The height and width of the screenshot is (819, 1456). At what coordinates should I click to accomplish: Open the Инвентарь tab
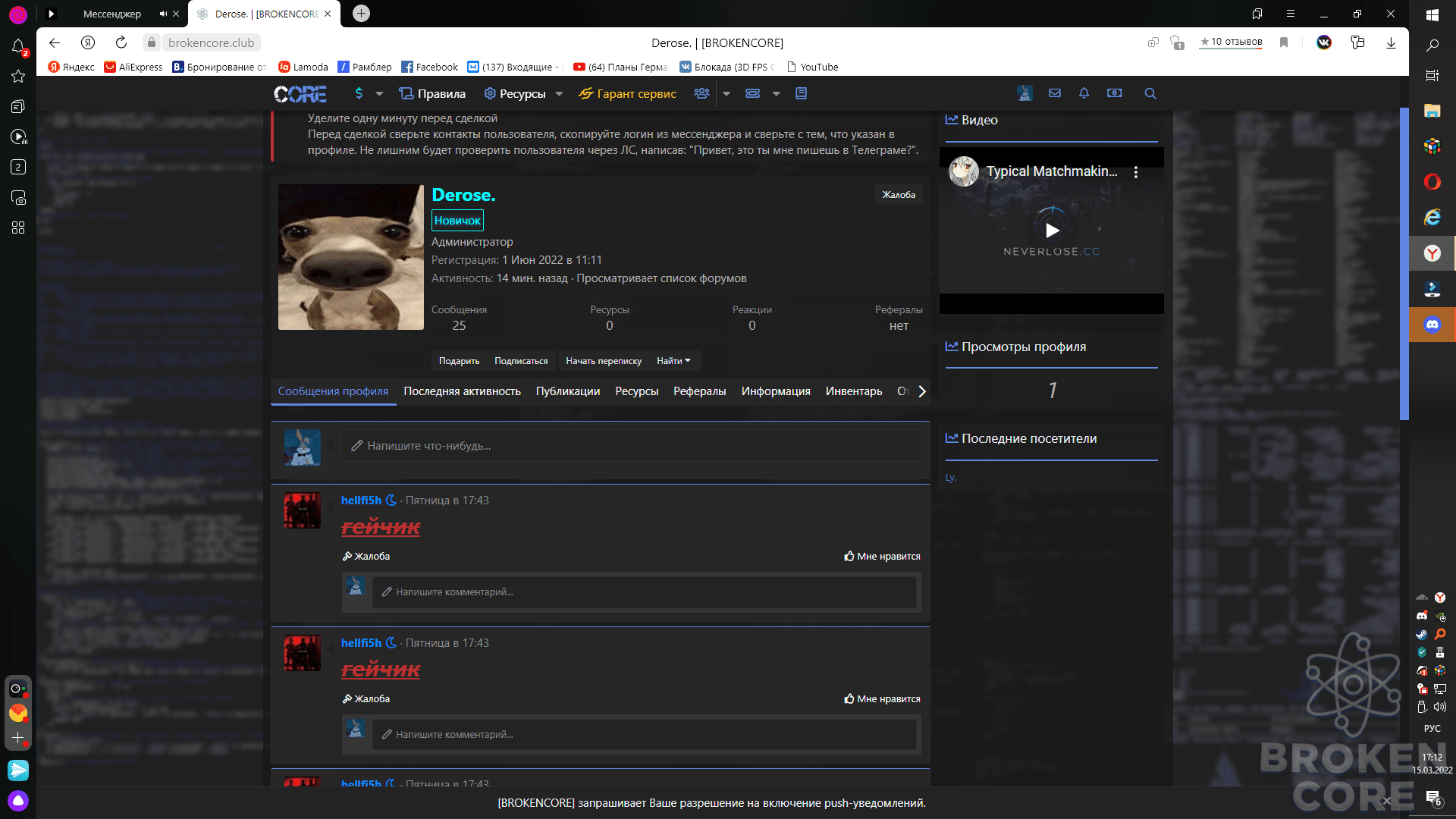(x=854, y=391)
